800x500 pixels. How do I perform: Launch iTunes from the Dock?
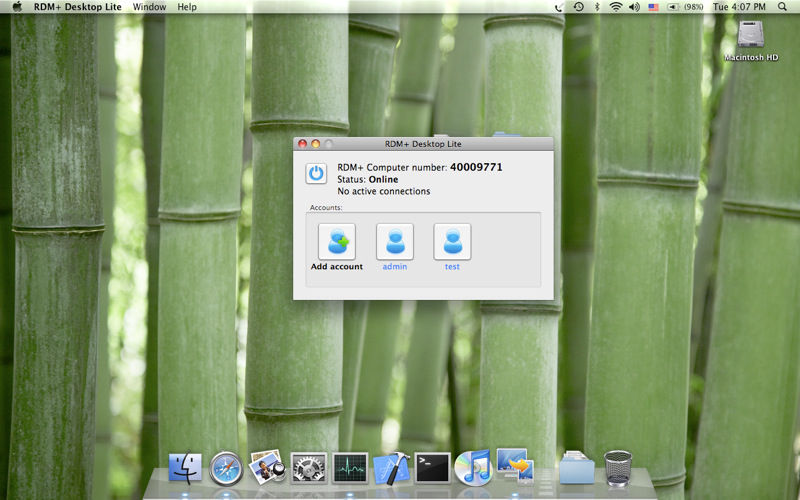tap(473, 467)
